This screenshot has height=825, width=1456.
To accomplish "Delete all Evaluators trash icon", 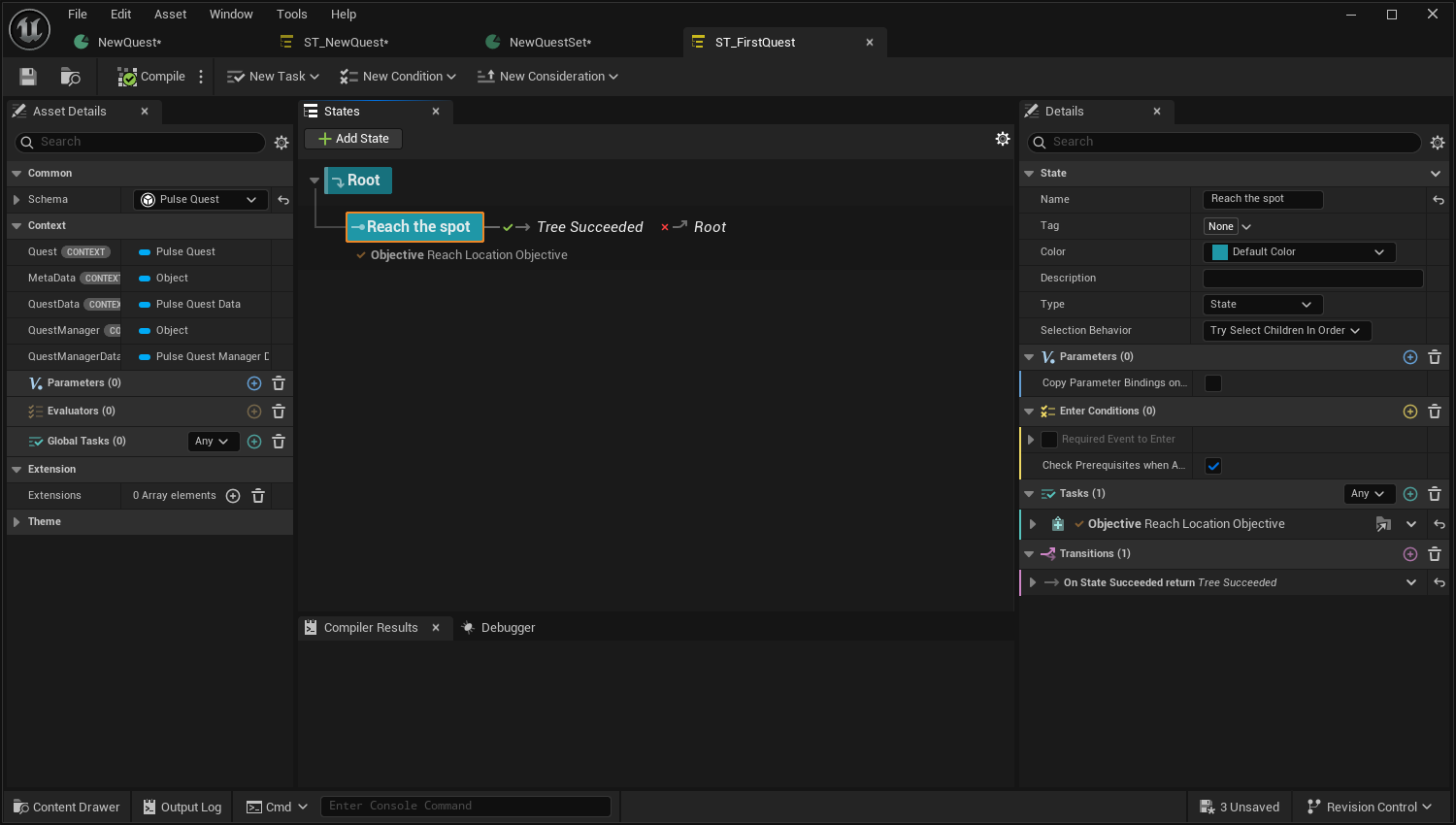I will 279,412.
